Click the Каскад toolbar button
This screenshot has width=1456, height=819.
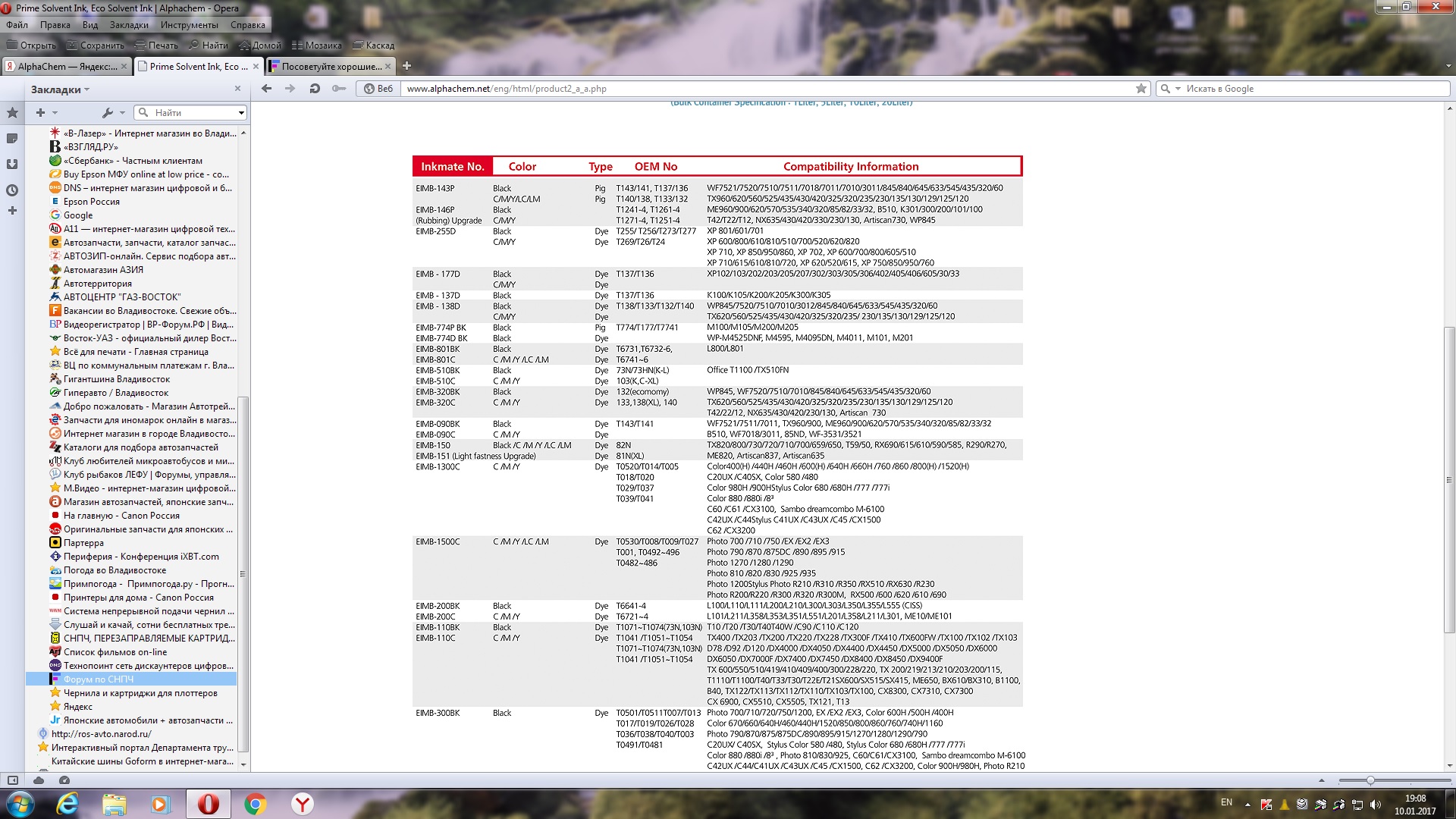pyautogui.click(x=374, y=45)
